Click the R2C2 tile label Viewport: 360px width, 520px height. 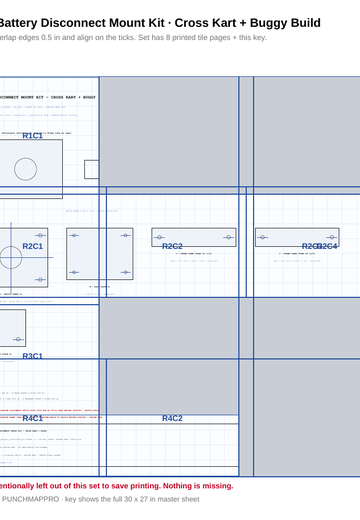click(172, 246)
